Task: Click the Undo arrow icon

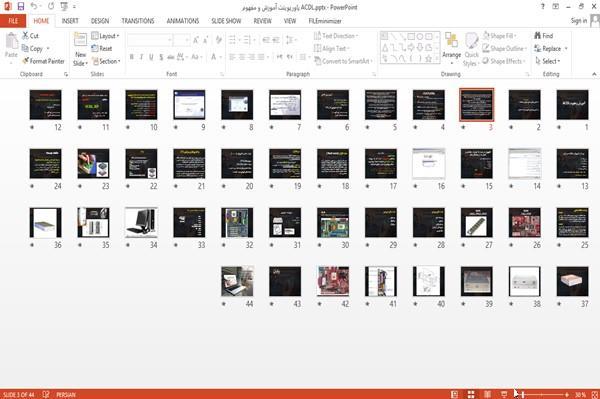Action: pos(34,6)
